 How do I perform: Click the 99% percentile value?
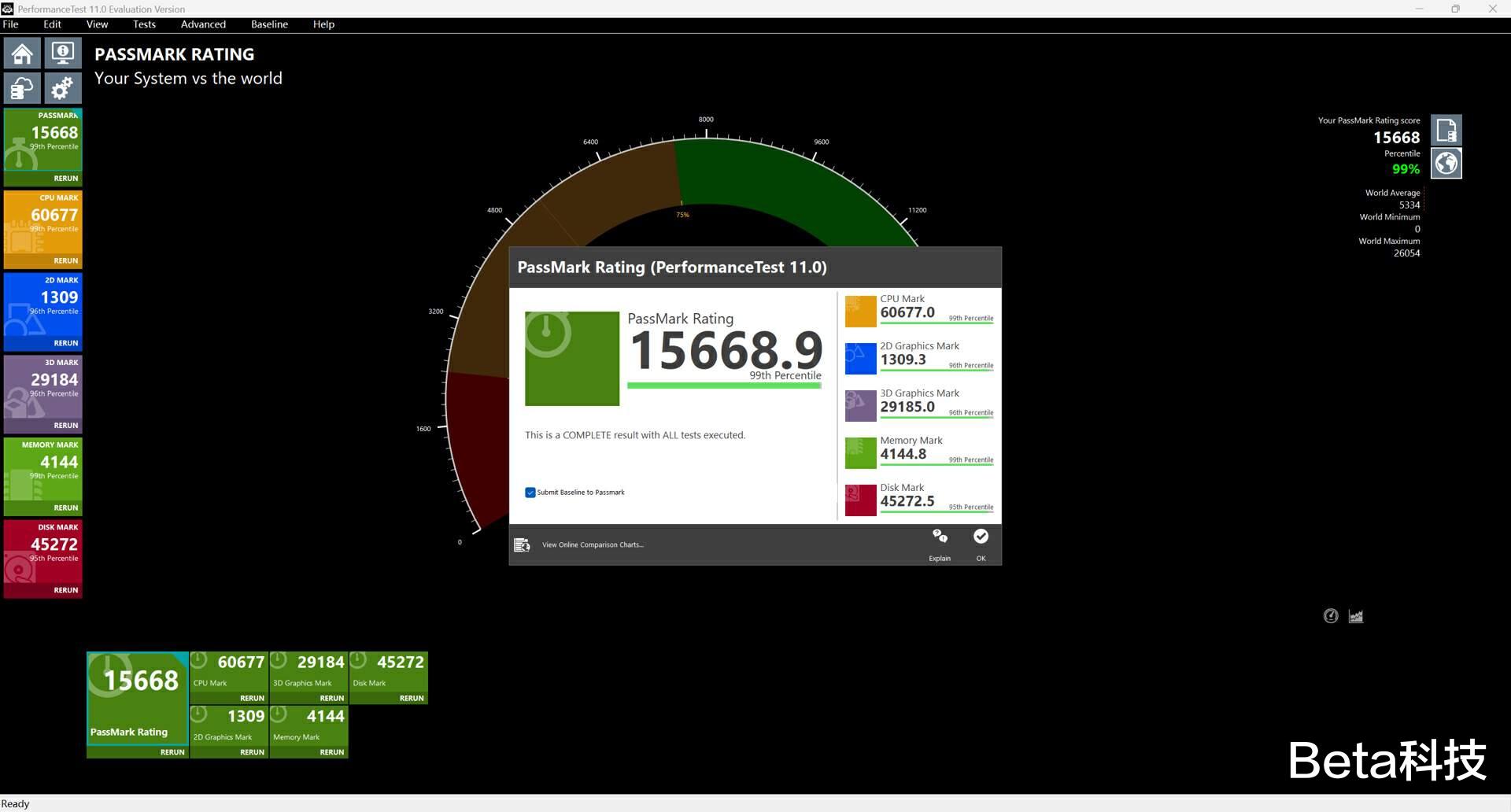click(1406, 169)
